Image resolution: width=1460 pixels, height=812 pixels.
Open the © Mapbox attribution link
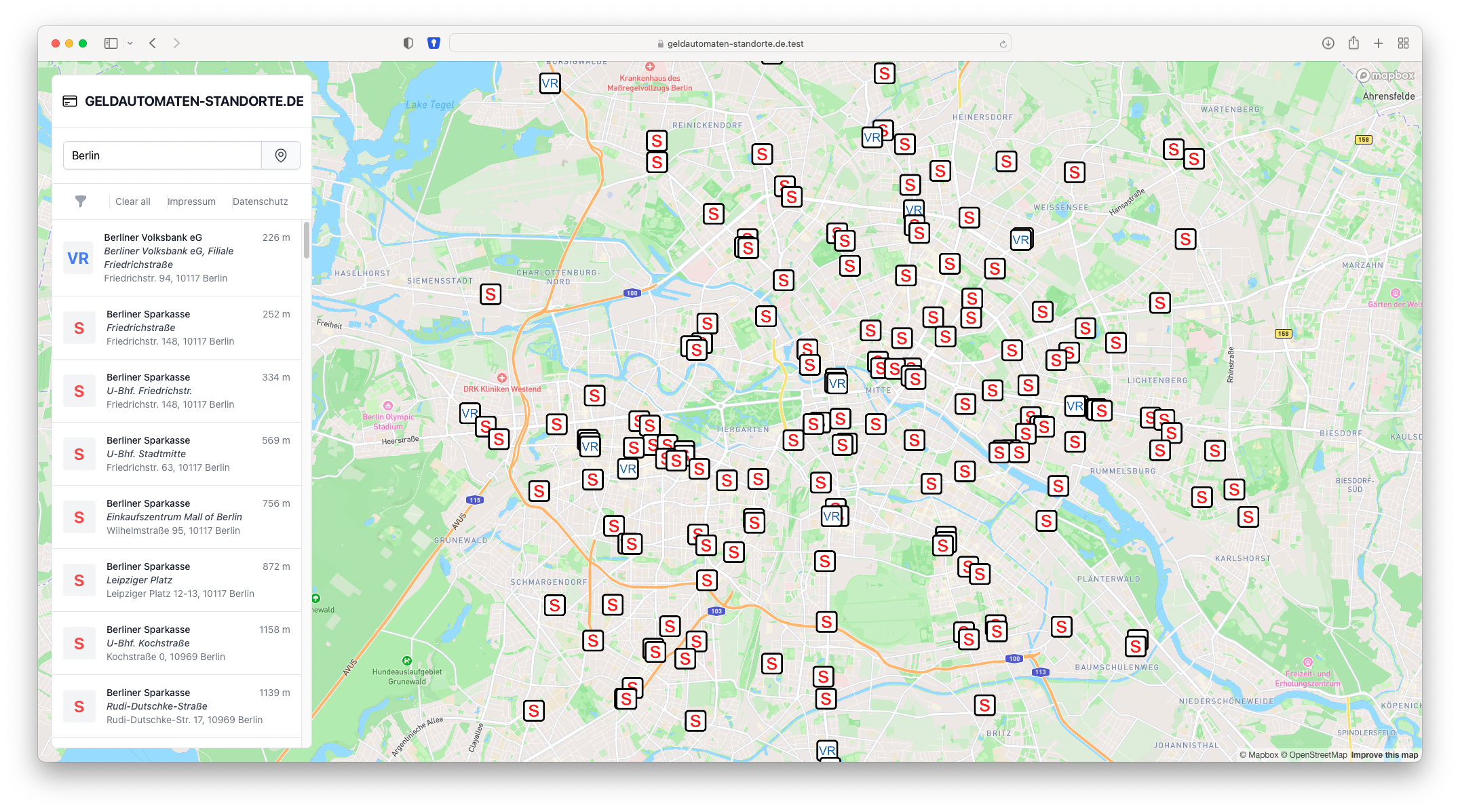[1259, 755]
